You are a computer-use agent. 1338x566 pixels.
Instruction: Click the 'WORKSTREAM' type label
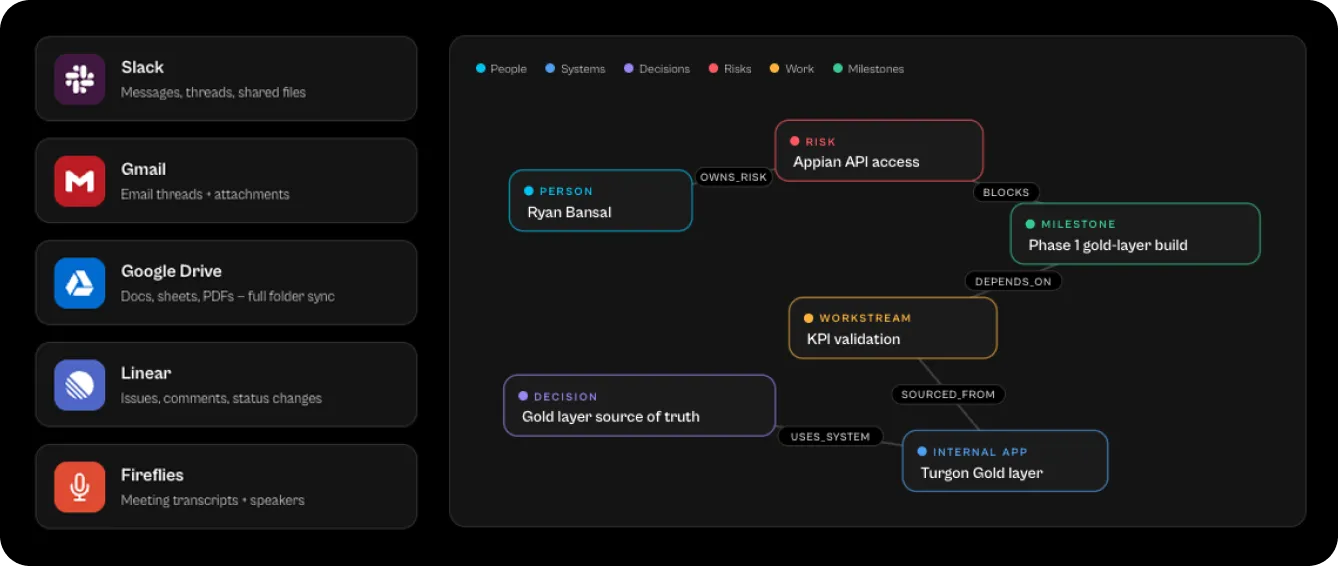[865, 319]
